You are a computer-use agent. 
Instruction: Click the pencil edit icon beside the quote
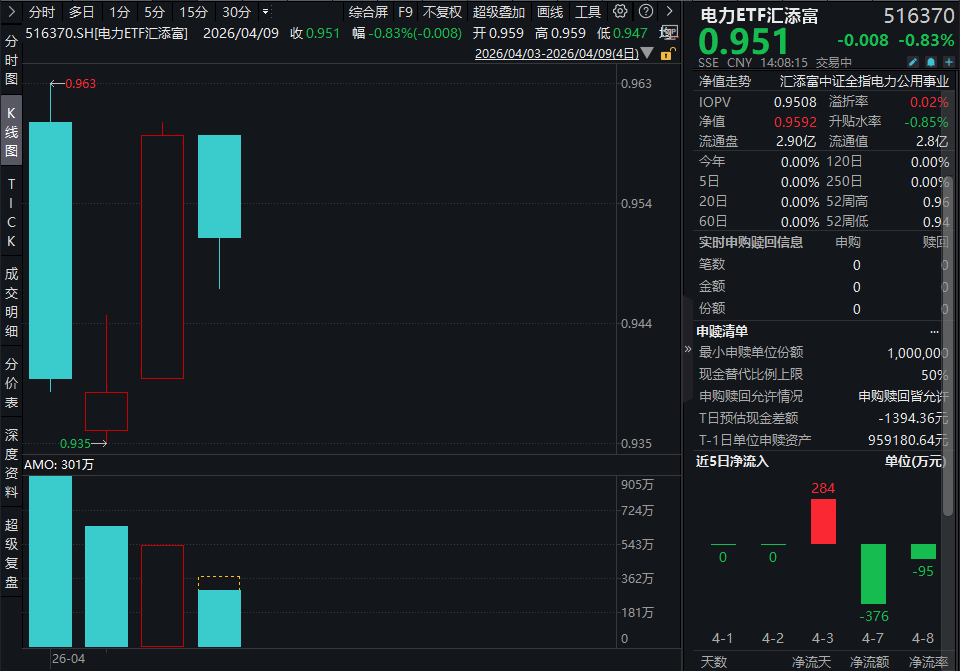pos(913,62)
